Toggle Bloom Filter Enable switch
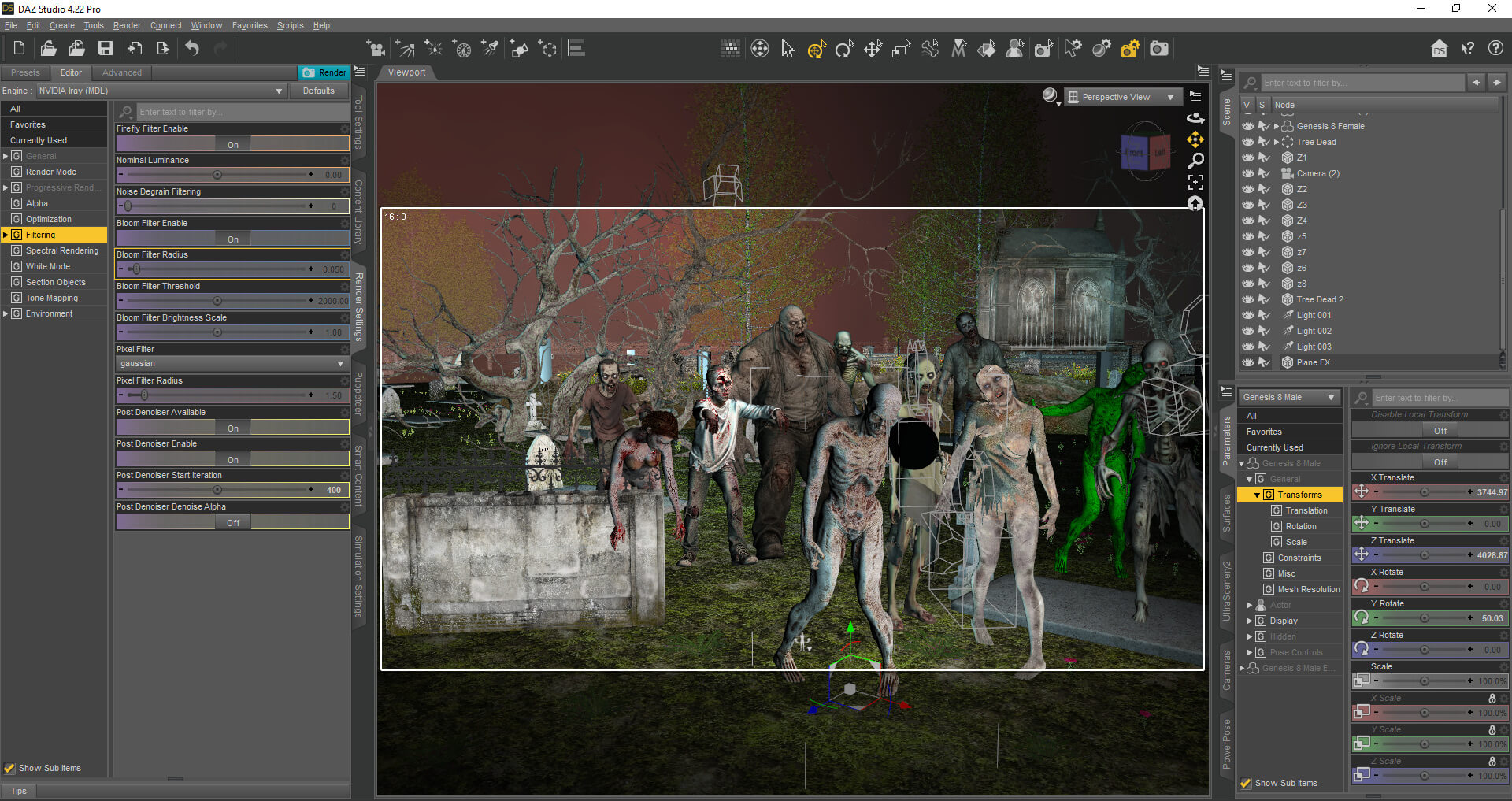1512x801 pixels. [x=233, y=239]
